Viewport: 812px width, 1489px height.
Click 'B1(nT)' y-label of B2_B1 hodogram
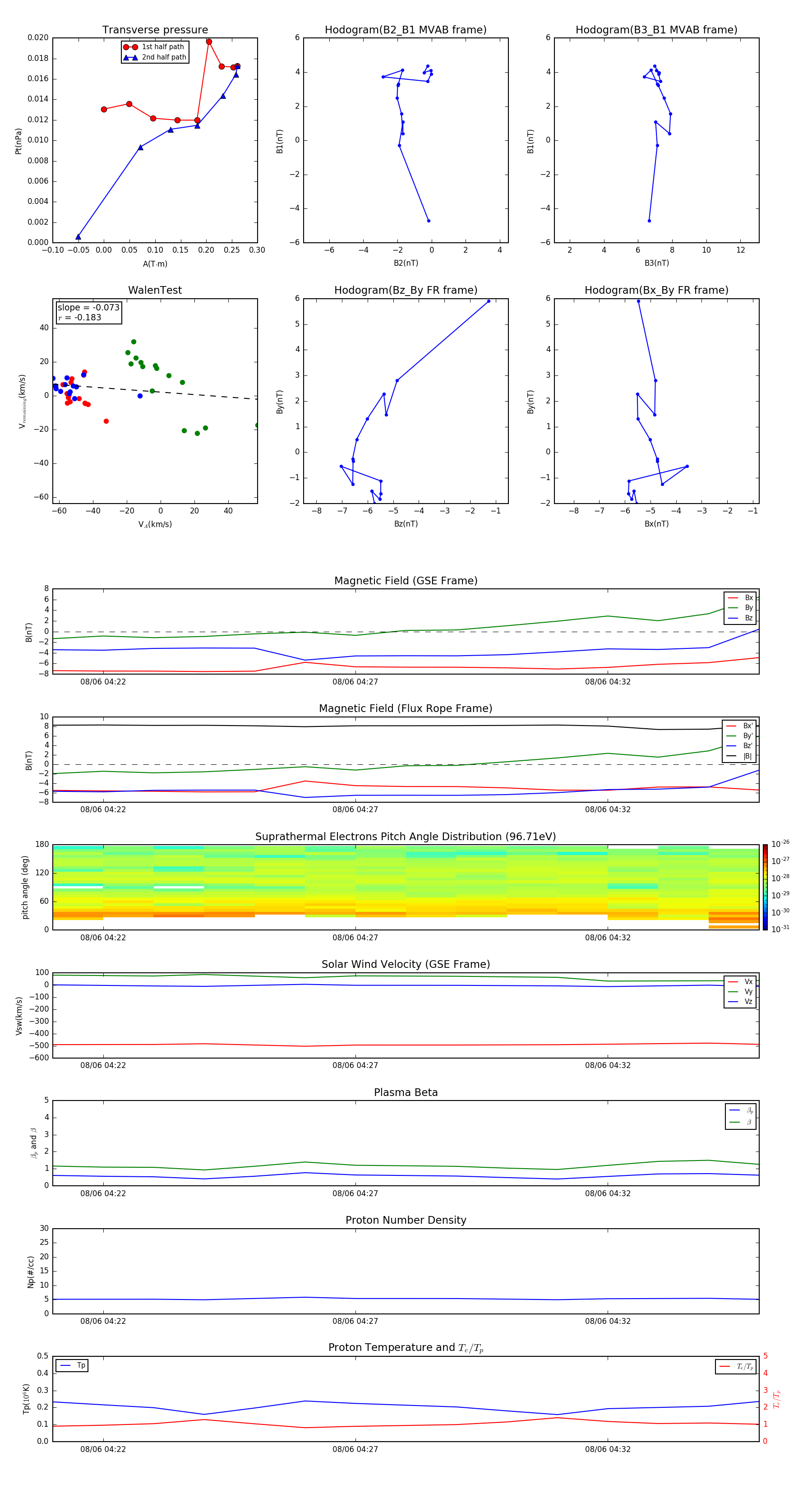click(280, 140)
